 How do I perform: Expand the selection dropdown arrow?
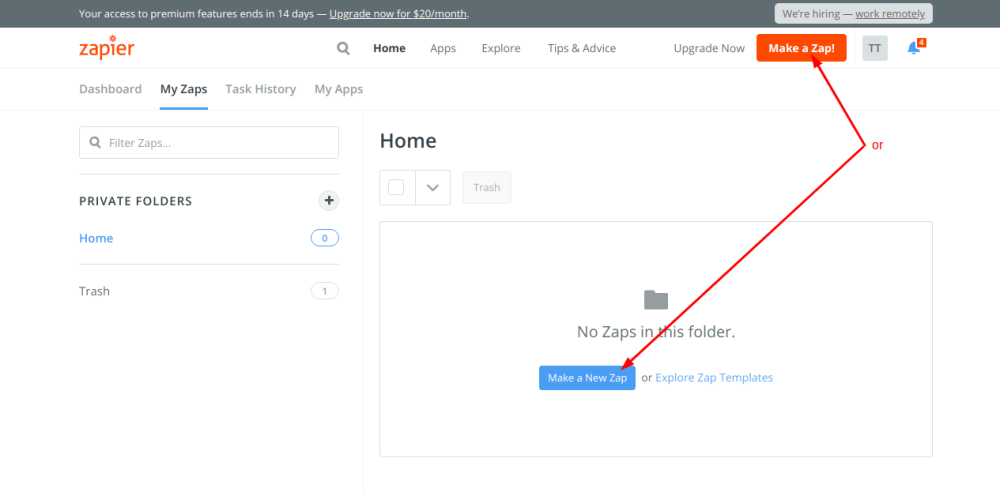point(433,187)
